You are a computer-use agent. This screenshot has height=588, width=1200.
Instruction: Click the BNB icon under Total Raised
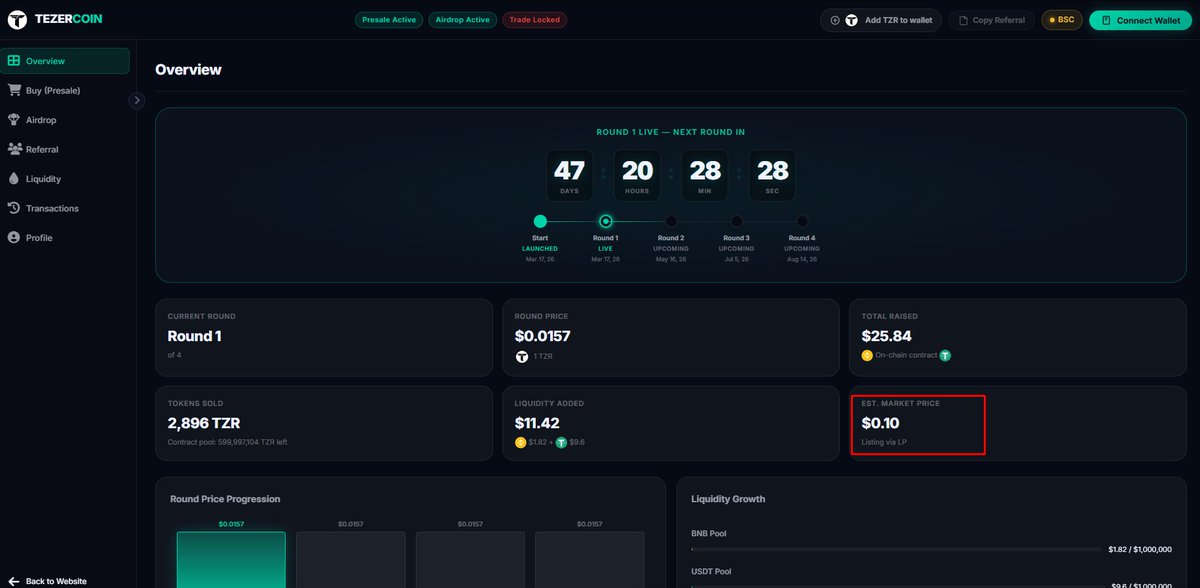(867, 355)
